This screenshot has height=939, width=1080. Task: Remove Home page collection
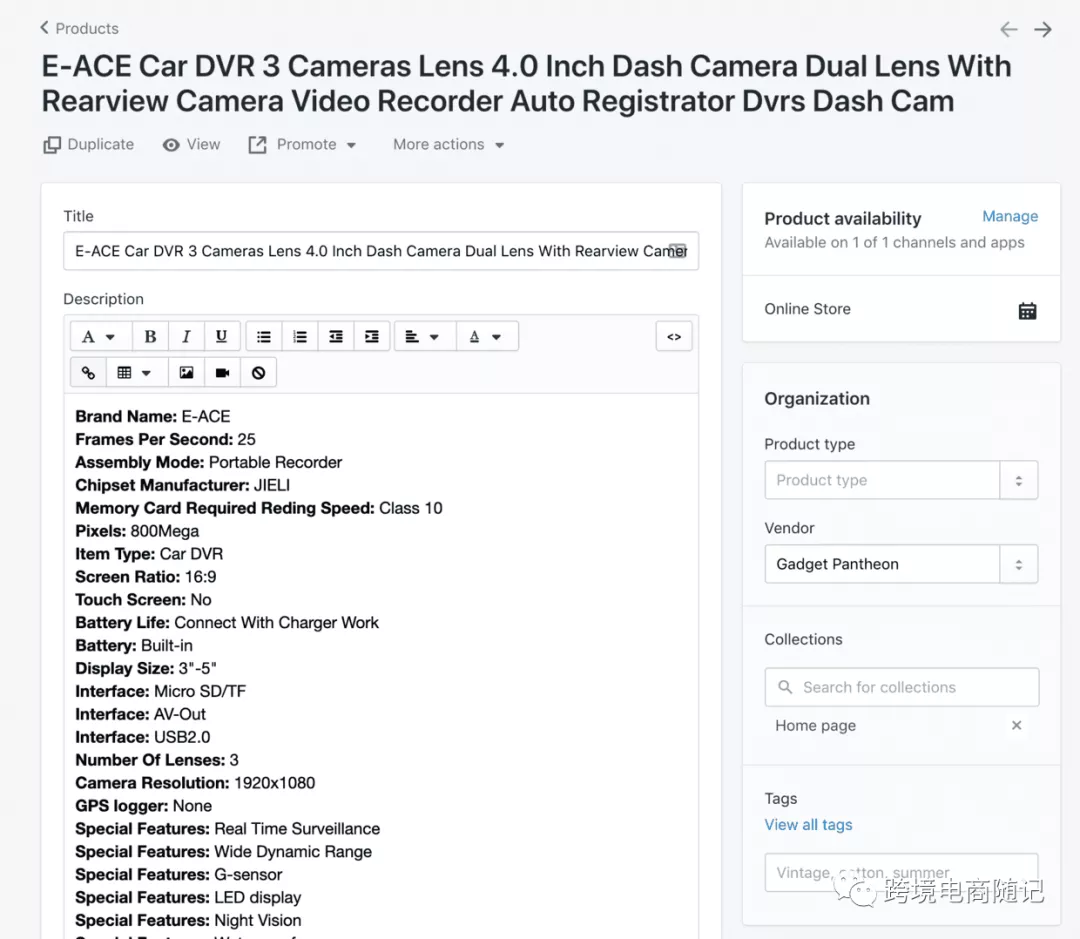1016,725
